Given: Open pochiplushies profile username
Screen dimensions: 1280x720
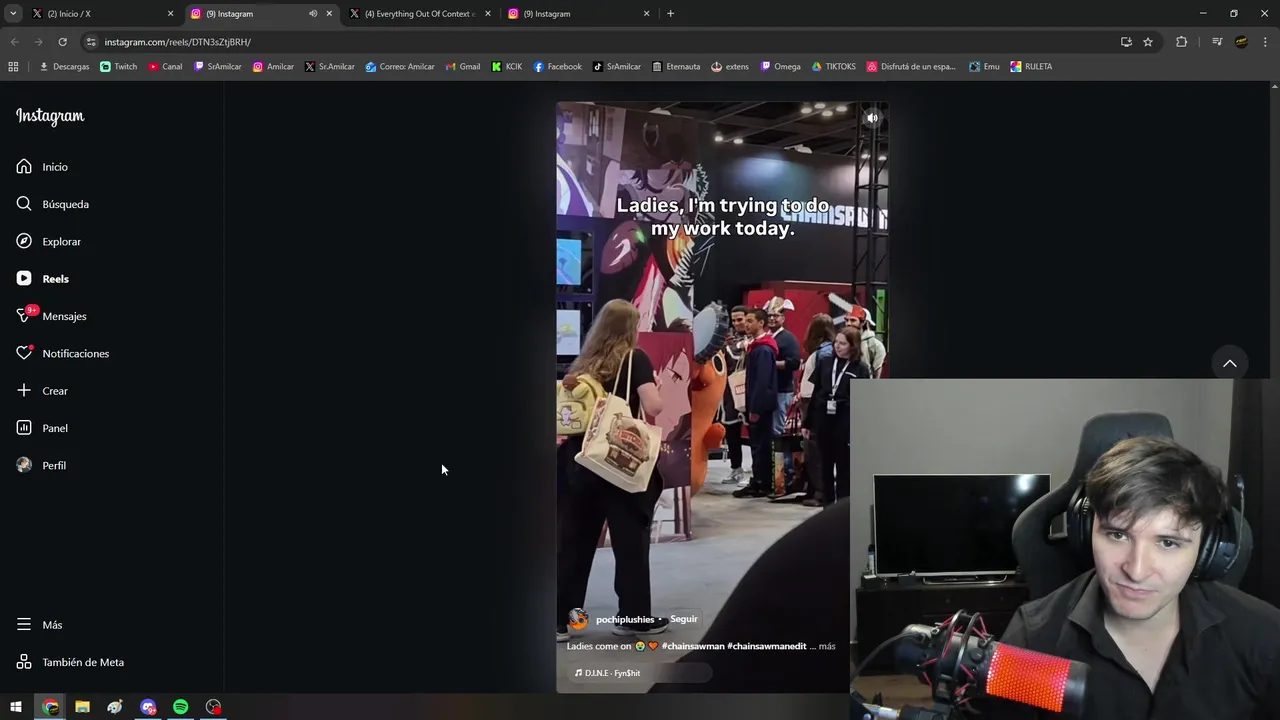Looking at the screenshot, I should tap(625, 620).
